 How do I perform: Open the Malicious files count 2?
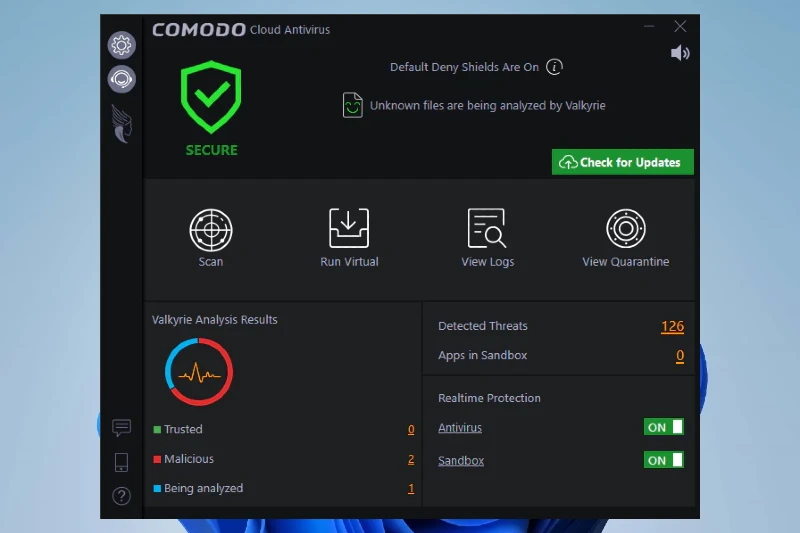coord(411,459)
